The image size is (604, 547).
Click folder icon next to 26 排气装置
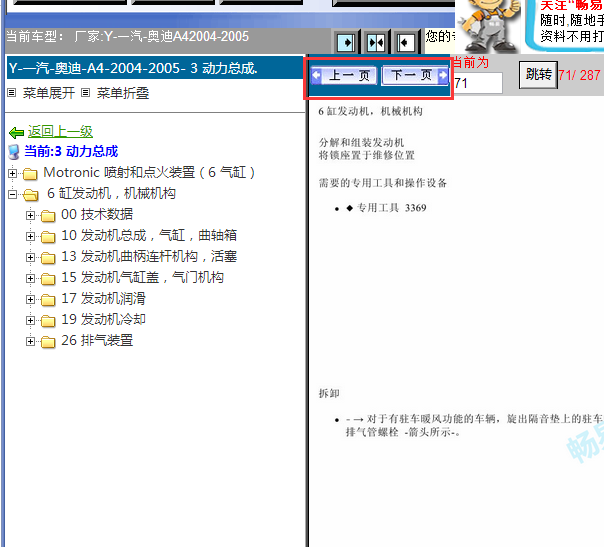[x=48, y=342]
